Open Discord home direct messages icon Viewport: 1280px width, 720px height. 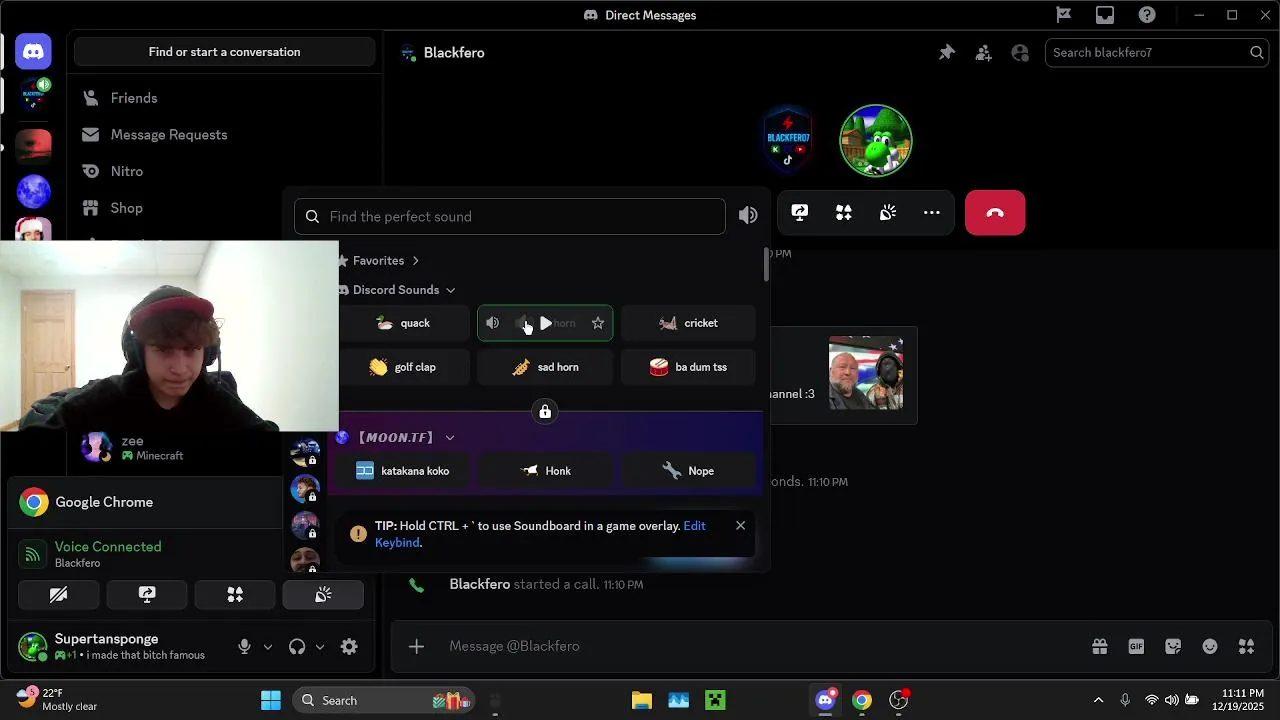pos(33,51)
